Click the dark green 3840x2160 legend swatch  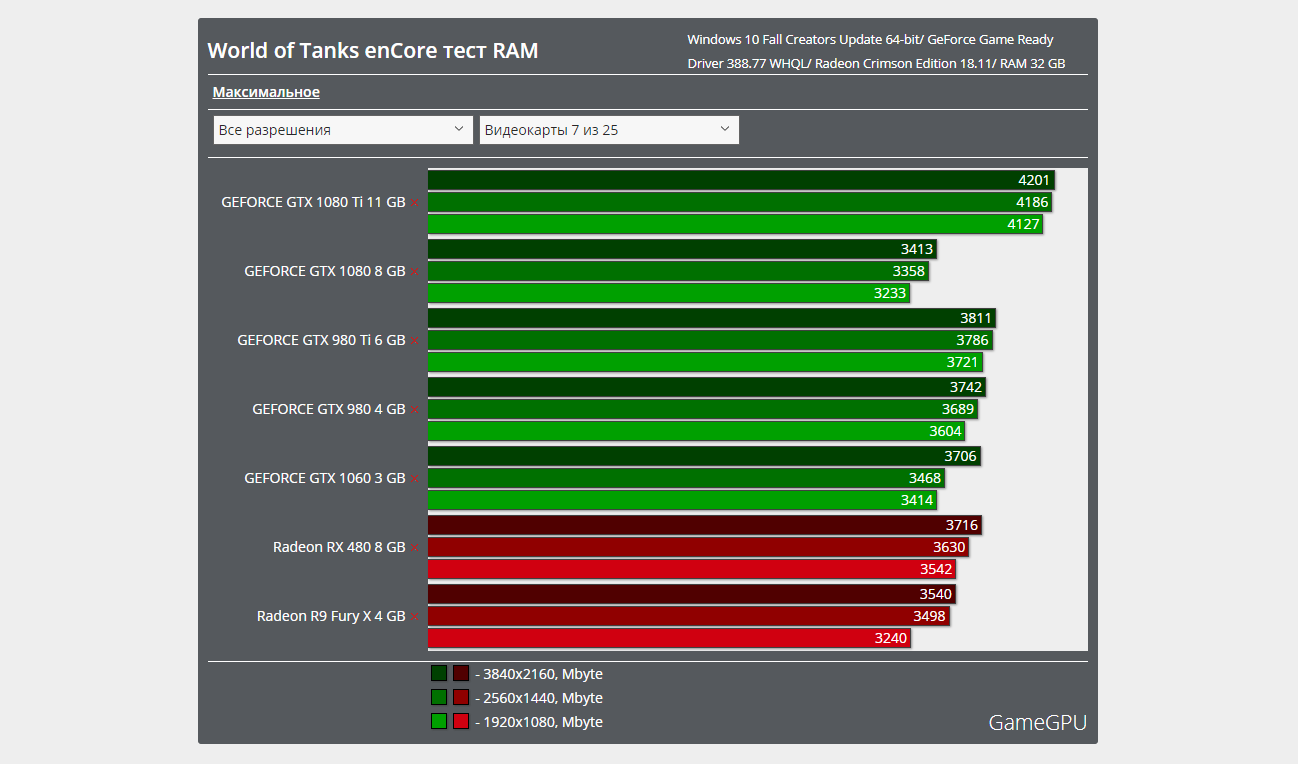[439, 673]
